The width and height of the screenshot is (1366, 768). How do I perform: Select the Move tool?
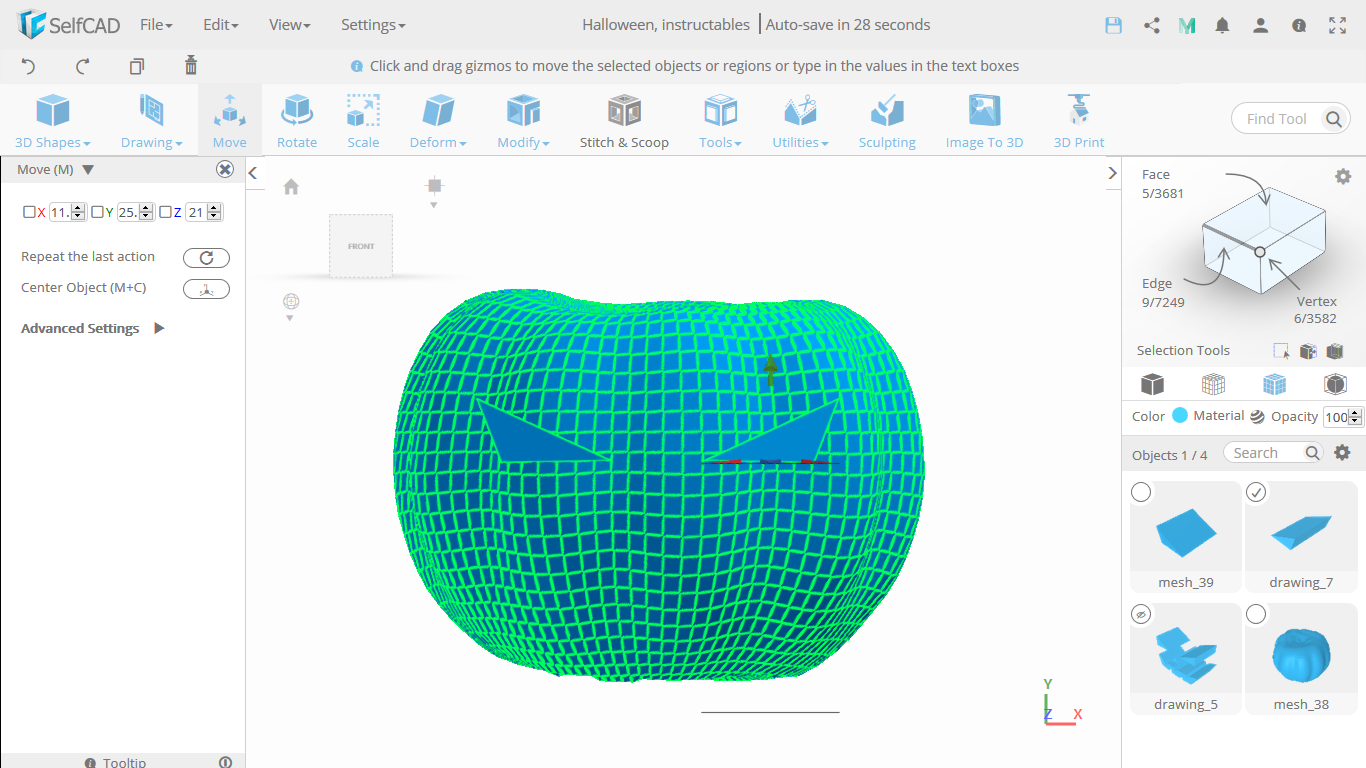[x=229, y=120]
